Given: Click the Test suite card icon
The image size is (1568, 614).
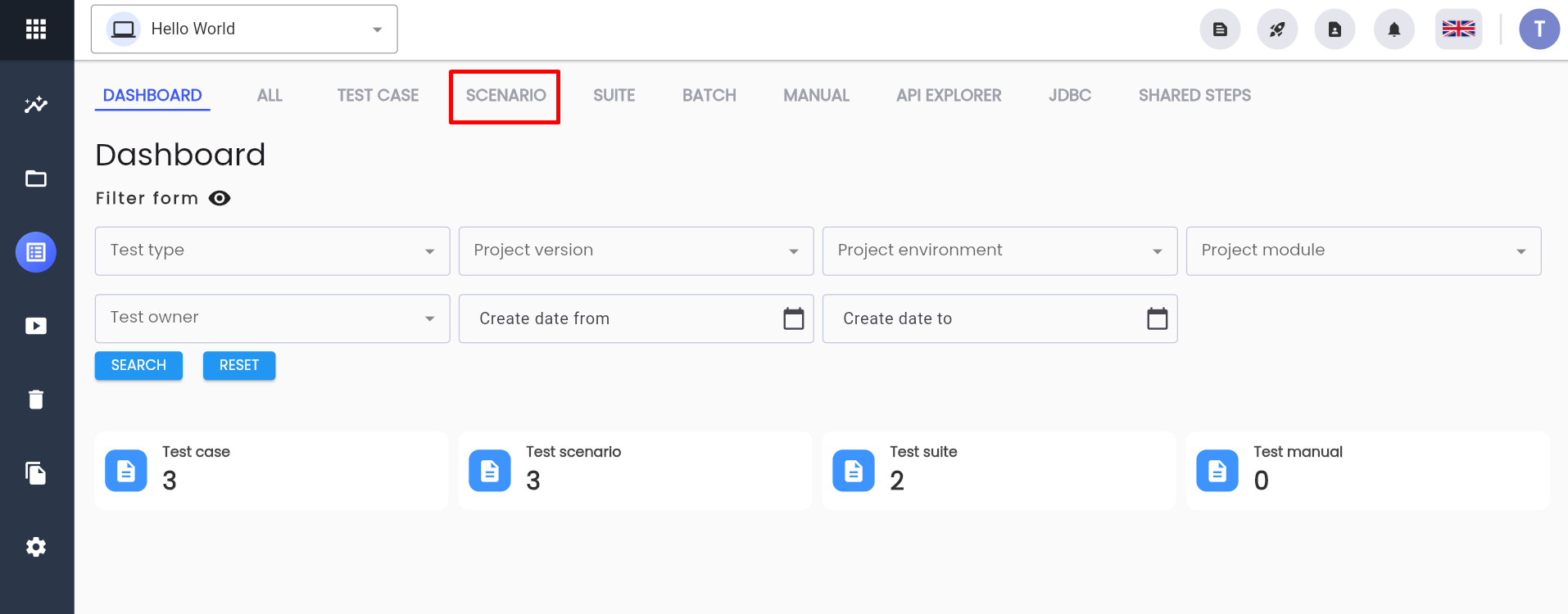Looking at the screenshot, I should coord(854,471).
